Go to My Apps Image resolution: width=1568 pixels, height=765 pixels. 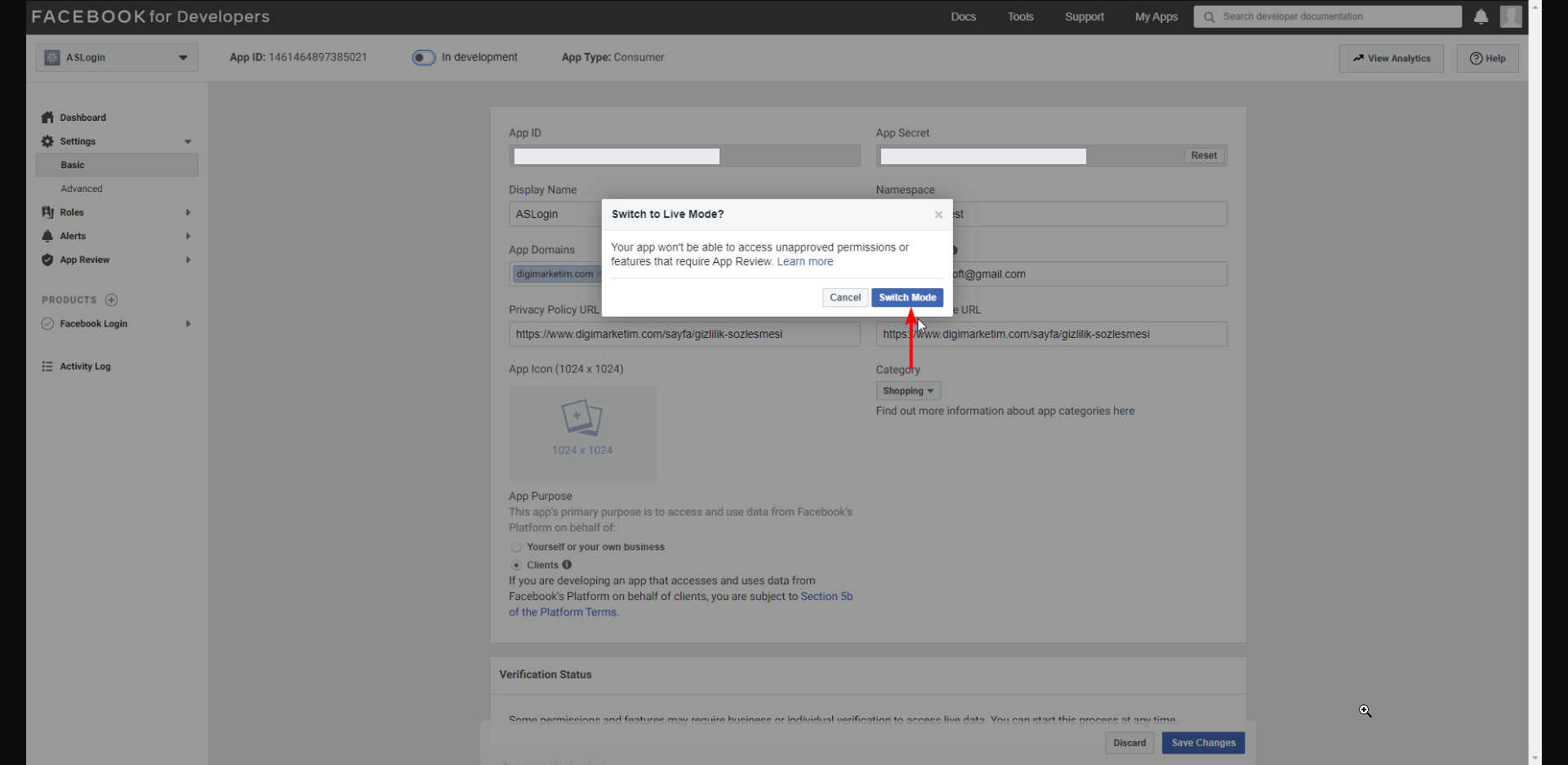1156,16
